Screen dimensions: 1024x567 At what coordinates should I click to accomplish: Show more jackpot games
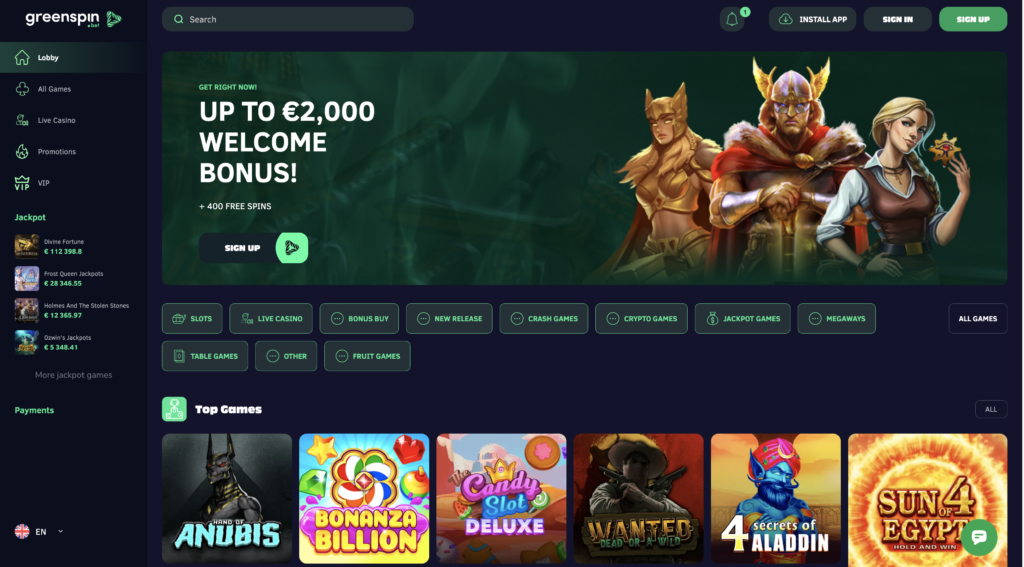point(73,375)
